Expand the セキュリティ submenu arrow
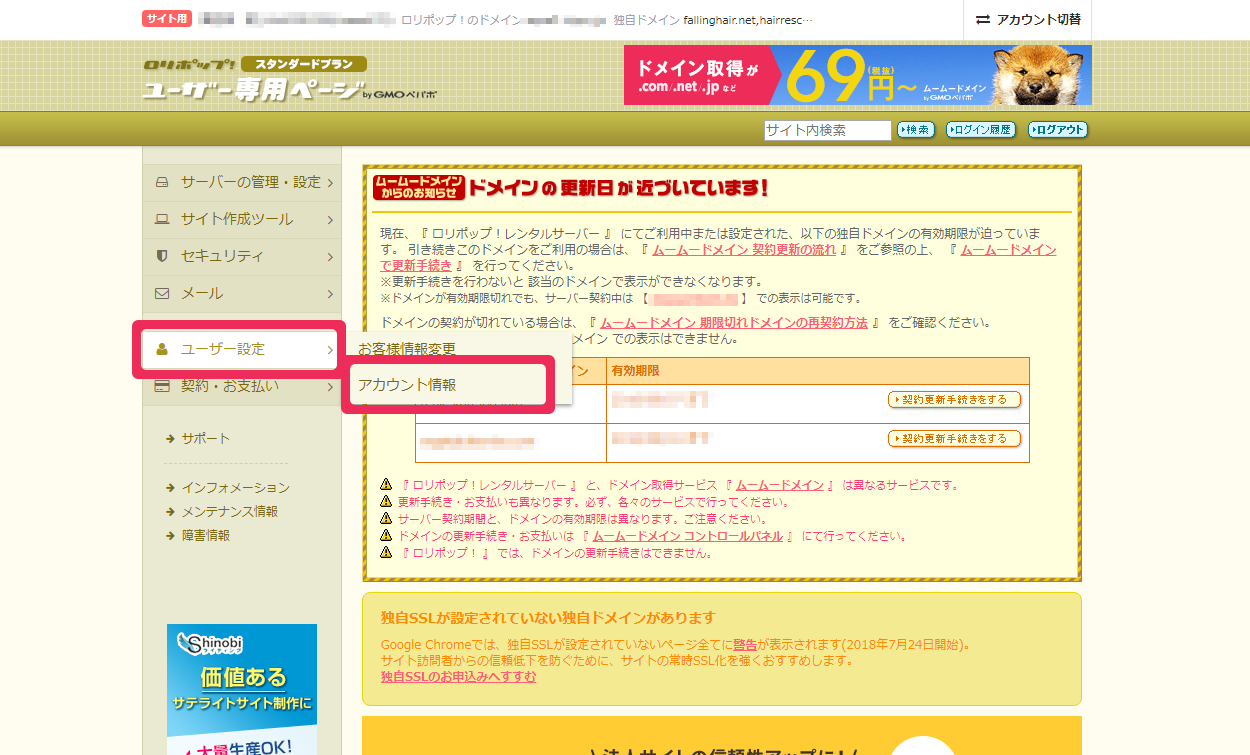This screenshot has height=755, width=1250. [330, 257]
